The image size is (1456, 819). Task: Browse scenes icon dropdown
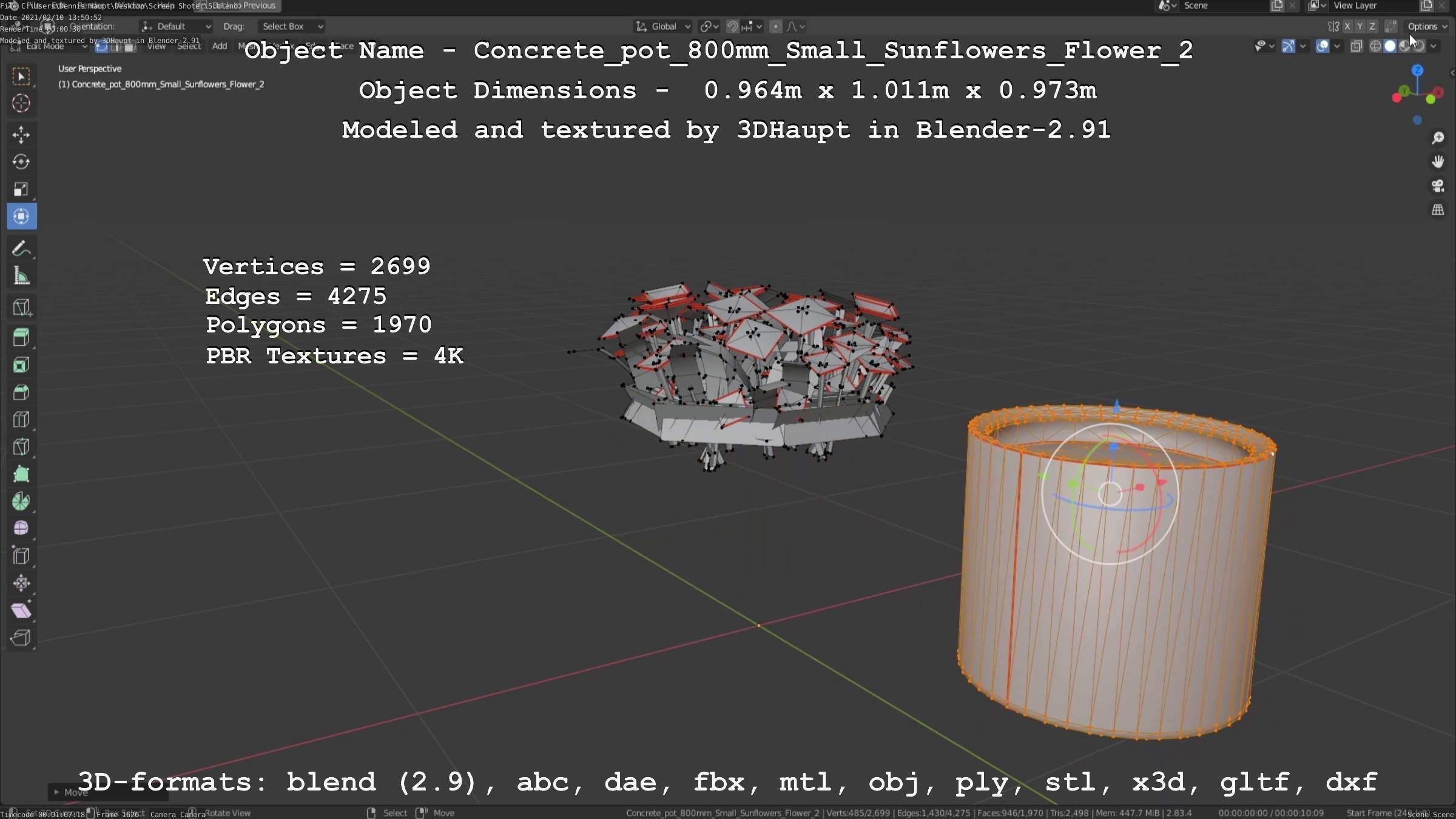coord(1167,6)
